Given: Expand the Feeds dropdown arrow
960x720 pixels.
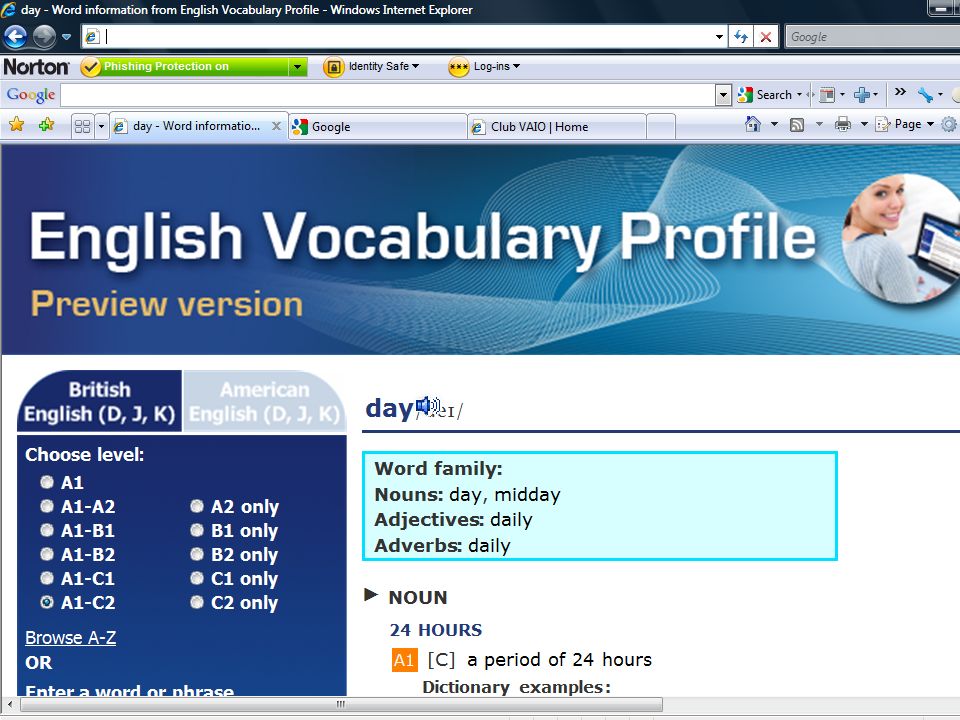Looking at the screenshot, I should [819, 124].
